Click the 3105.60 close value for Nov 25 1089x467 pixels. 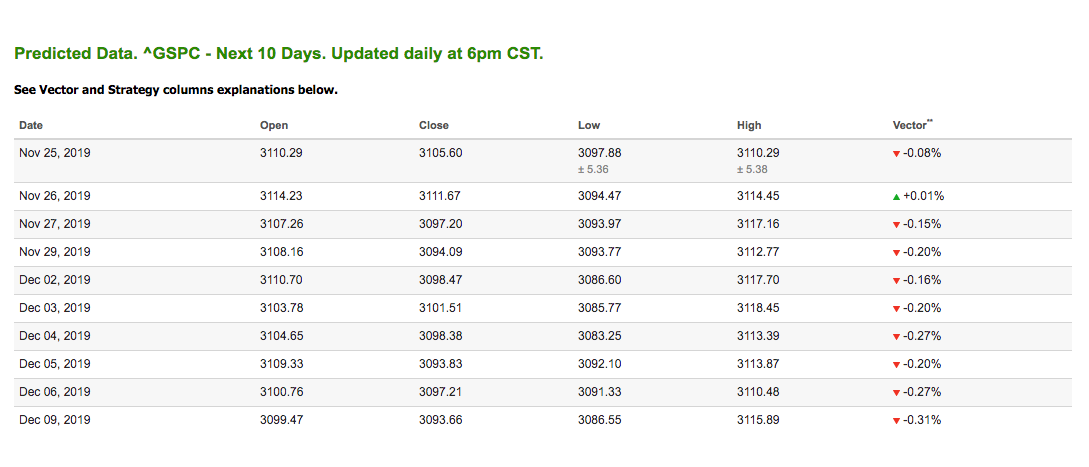click(x=440, y=153)
